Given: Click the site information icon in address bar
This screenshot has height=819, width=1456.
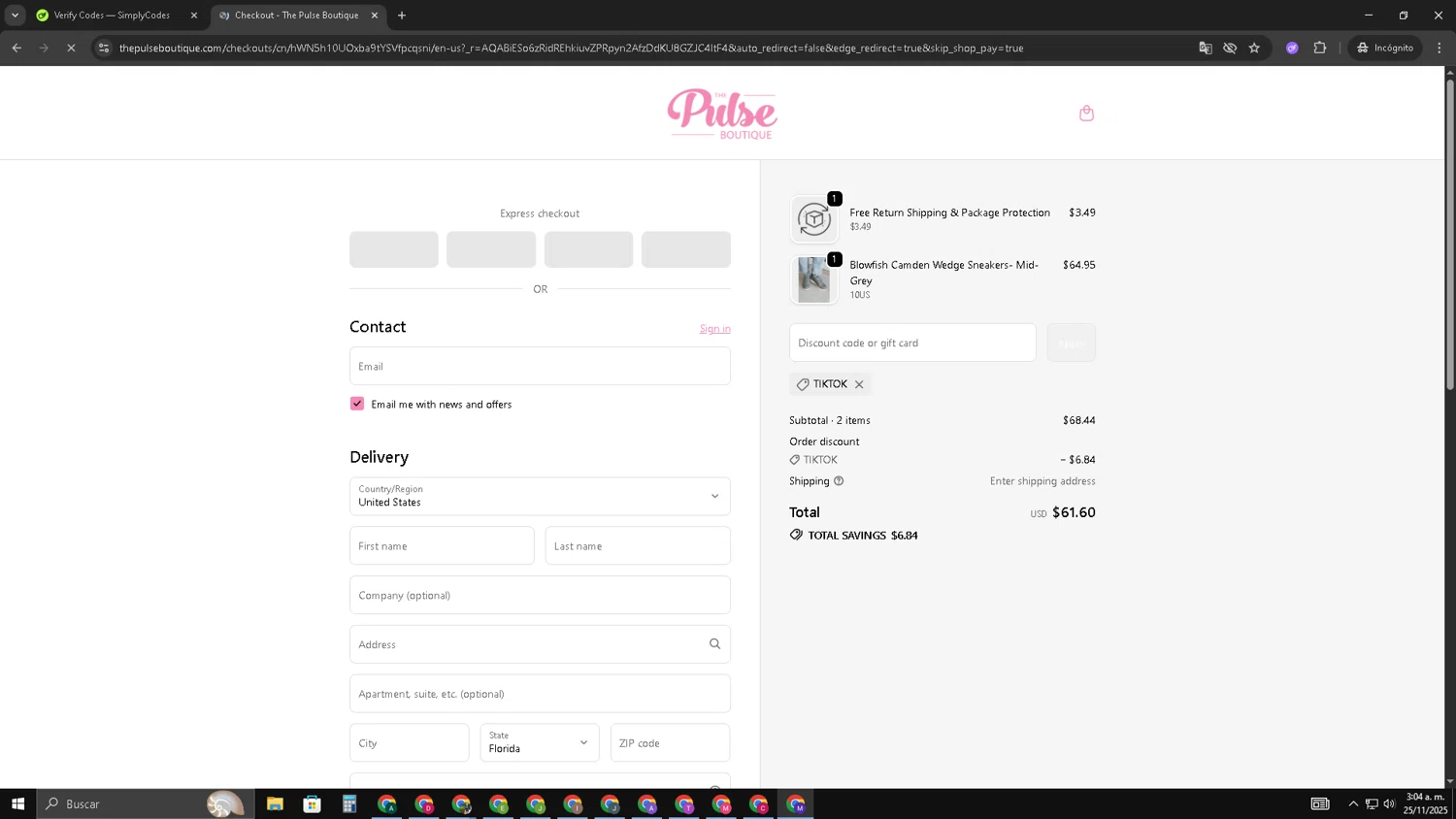Looking at the screenshot, I should click(104, 48).
